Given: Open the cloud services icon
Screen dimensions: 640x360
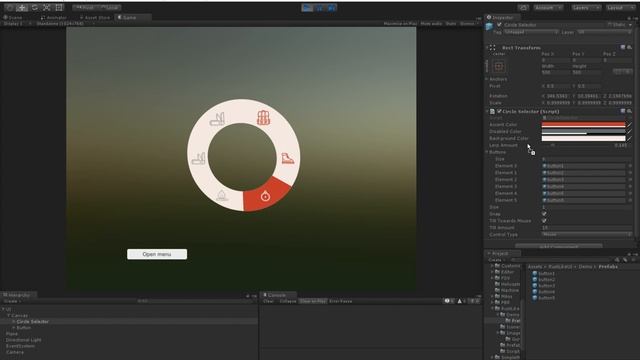Looking at the screenshot, I should click(523, 7).
